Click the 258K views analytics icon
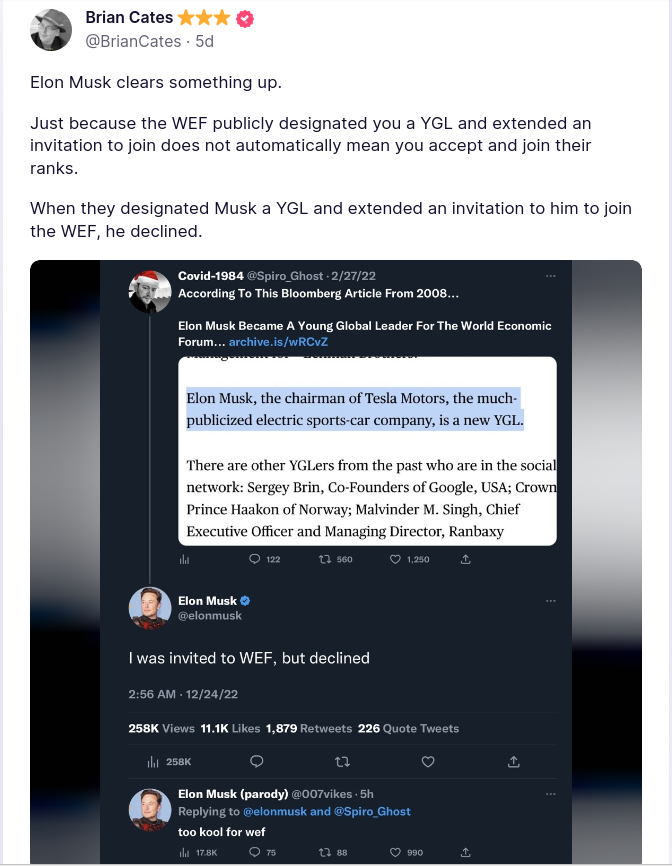672x866 pixels. [154, 762]
